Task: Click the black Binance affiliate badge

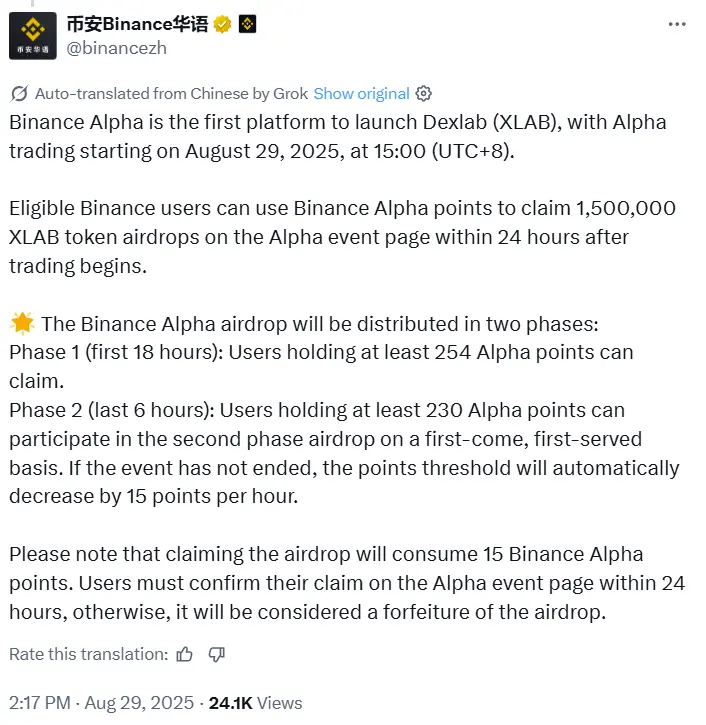Action: click(x=247, y=24)
